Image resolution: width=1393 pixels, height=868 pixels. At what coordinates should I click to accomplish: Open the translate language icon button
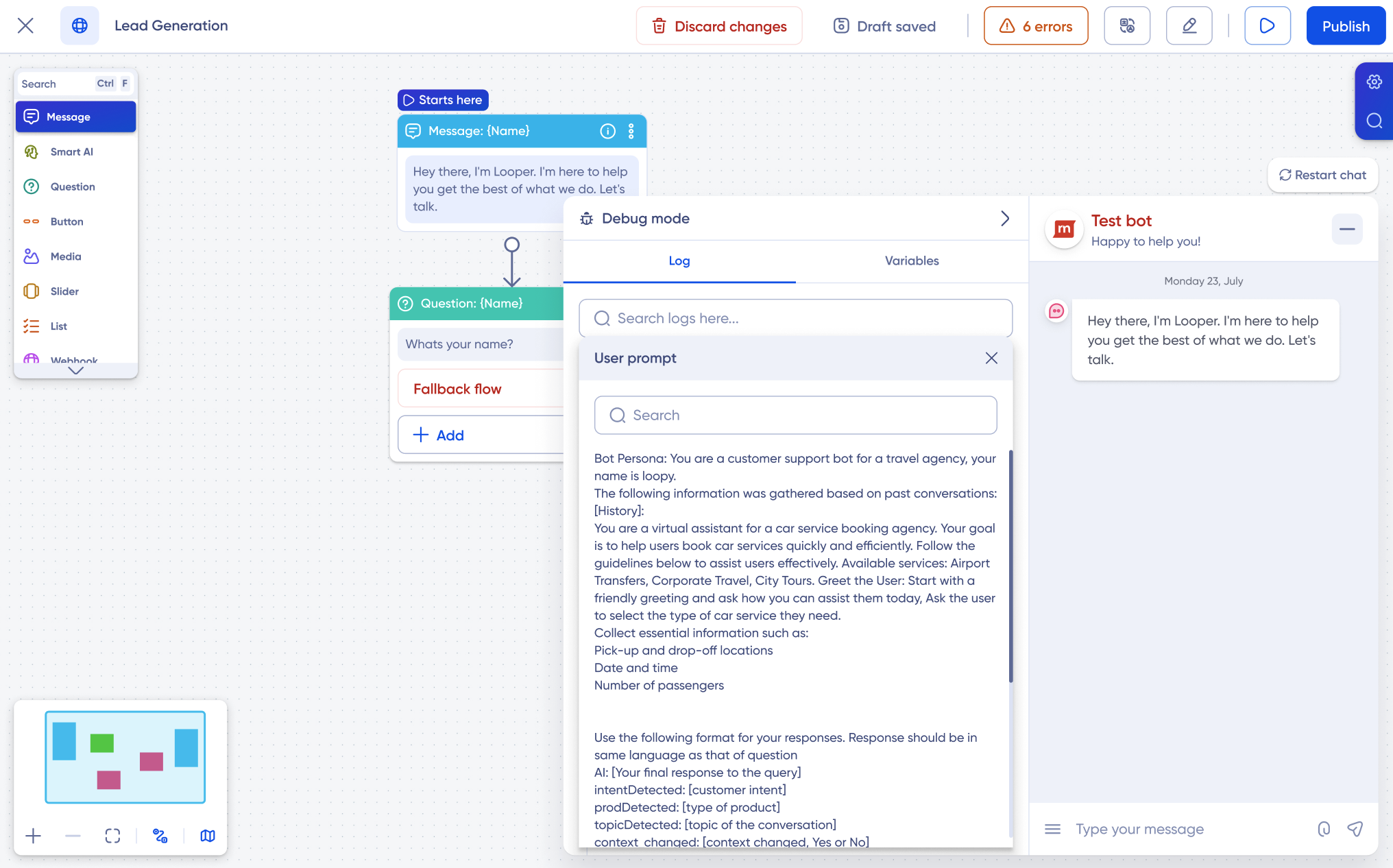click(x=1127, y=26)
